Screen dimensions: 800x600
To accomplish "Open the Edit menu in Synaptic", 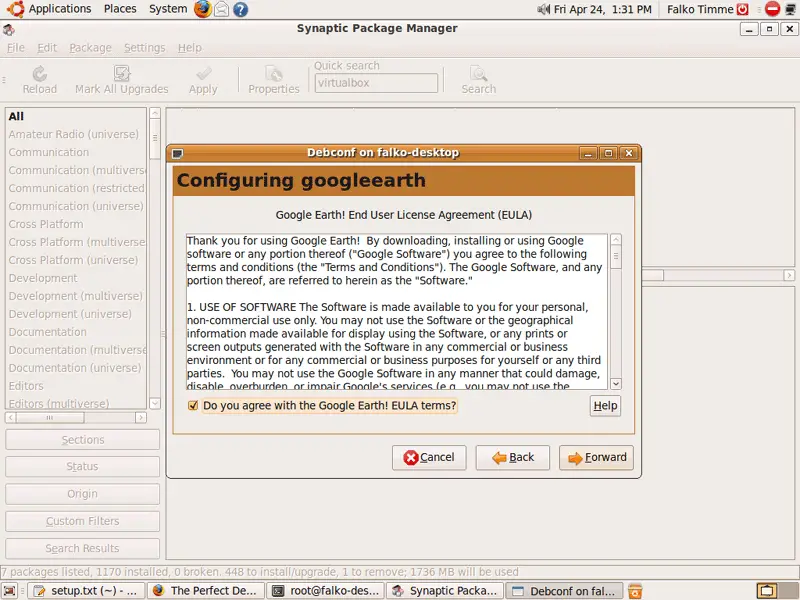I will (47, 47).
